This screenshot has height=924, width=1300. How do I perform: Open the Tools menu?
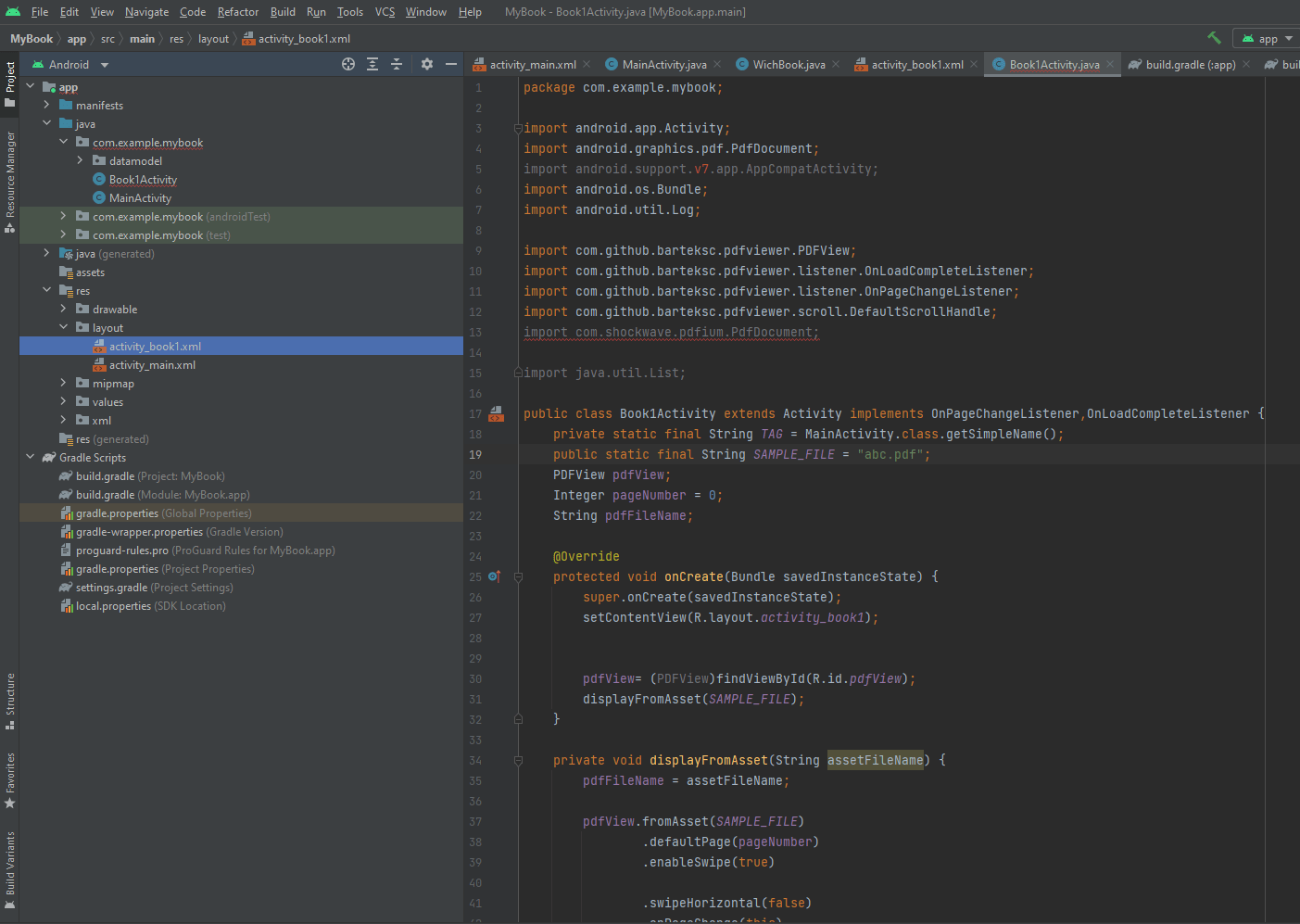[350, 12]
